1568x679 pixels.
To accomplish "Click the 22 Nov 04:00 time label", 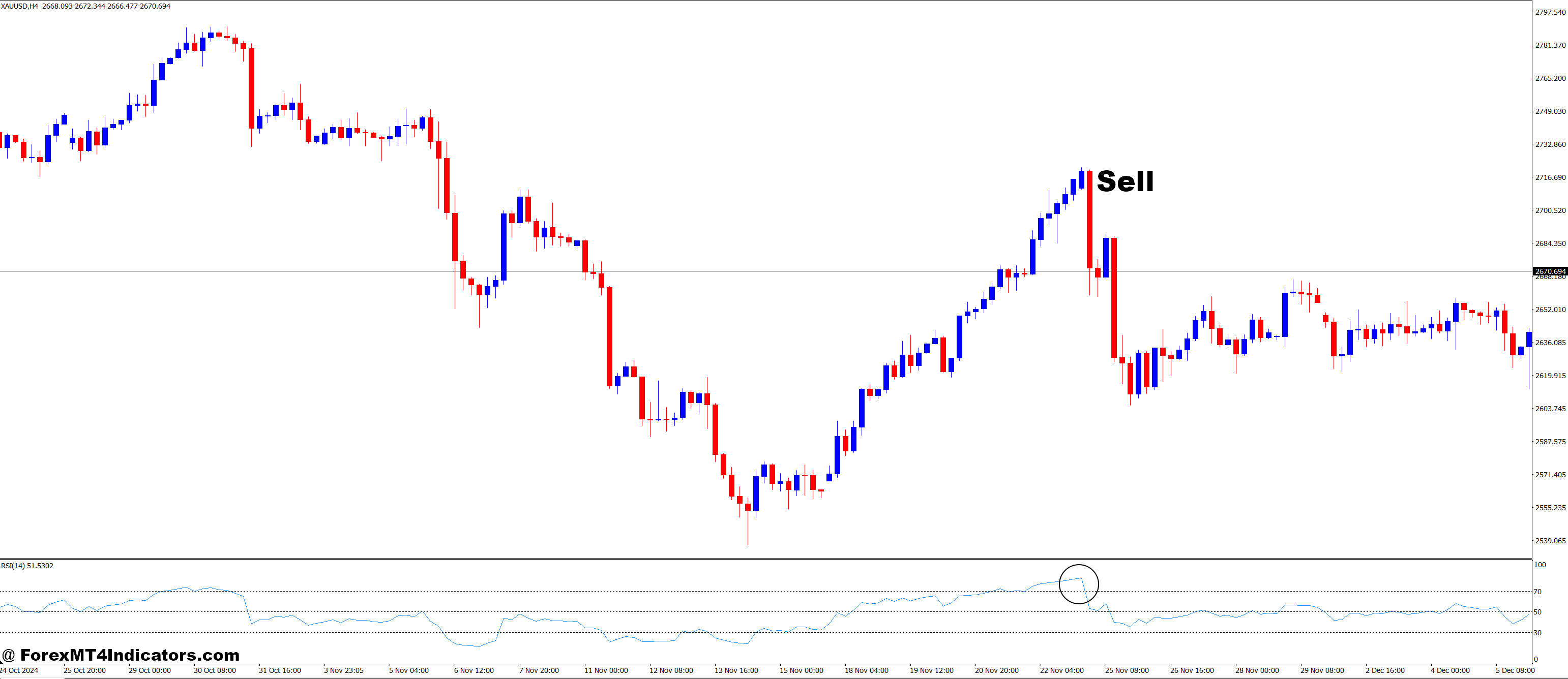I will click(1061, 670).
